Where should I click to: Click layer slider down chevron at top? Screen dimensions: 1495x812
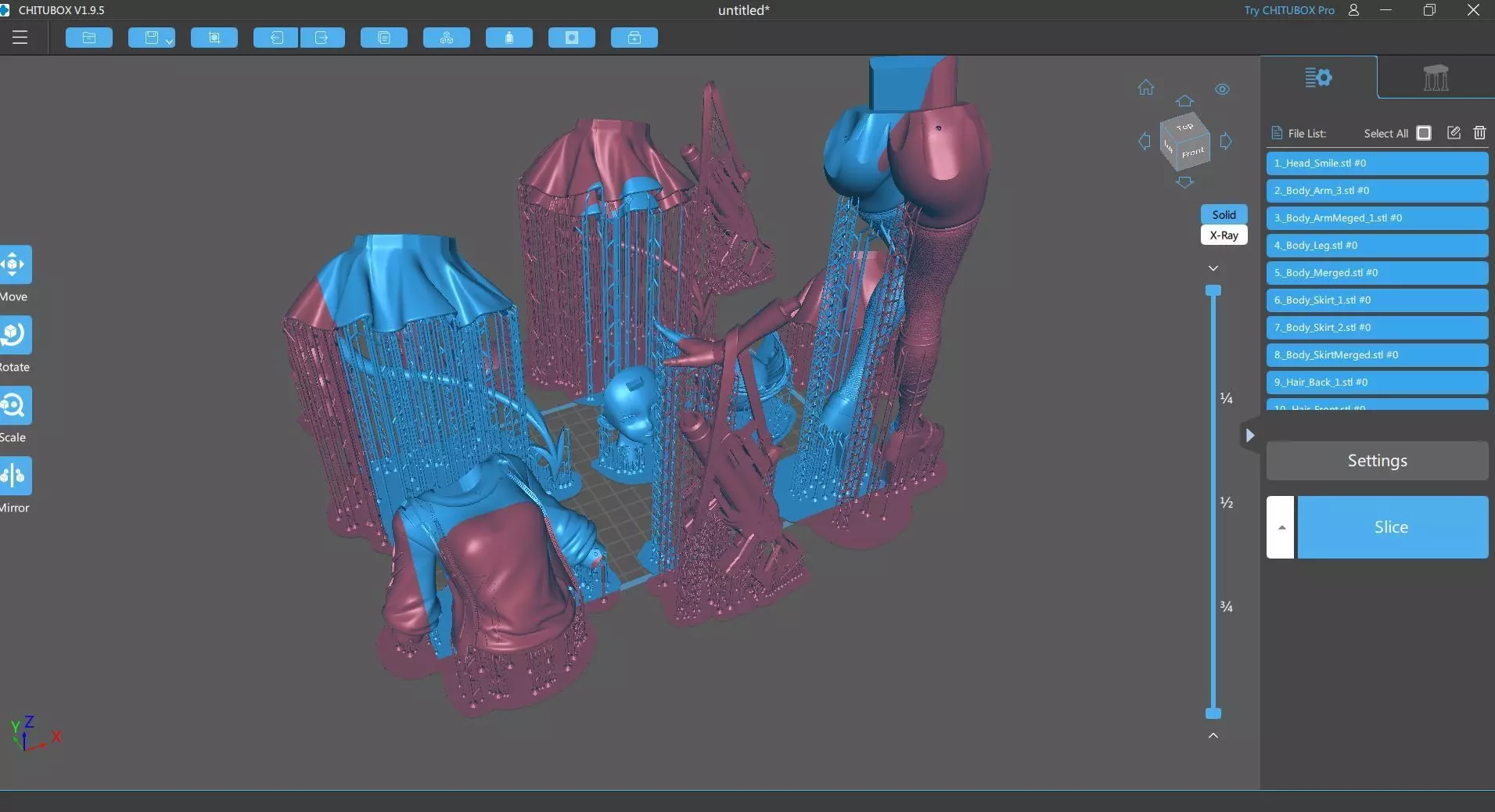pyautogui.click(x=1213, y=268)
